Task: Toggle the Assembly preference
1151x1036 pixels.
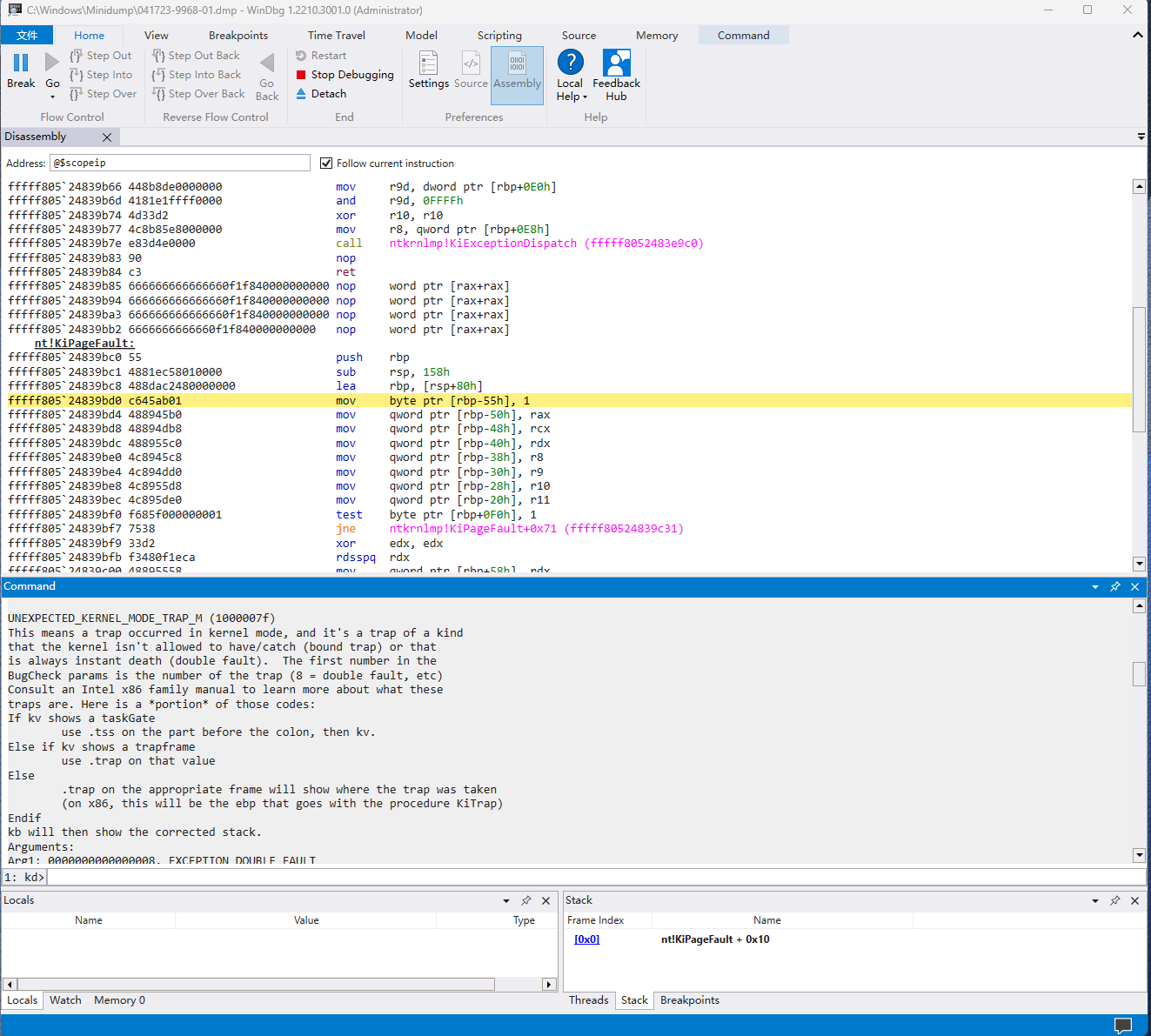Action: point(517,74)
